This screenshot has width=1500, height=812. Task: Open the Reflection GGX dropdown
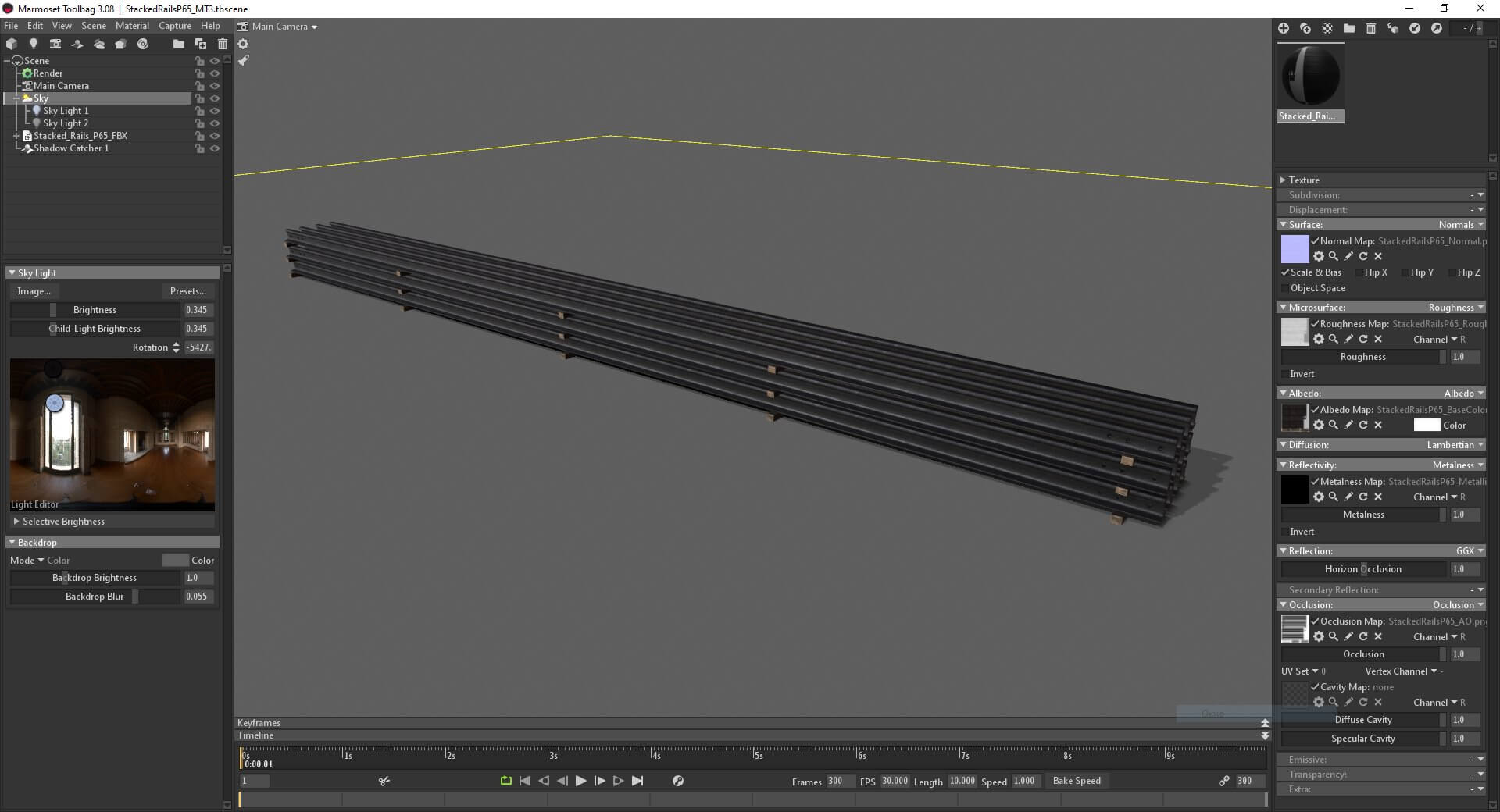1470,551
